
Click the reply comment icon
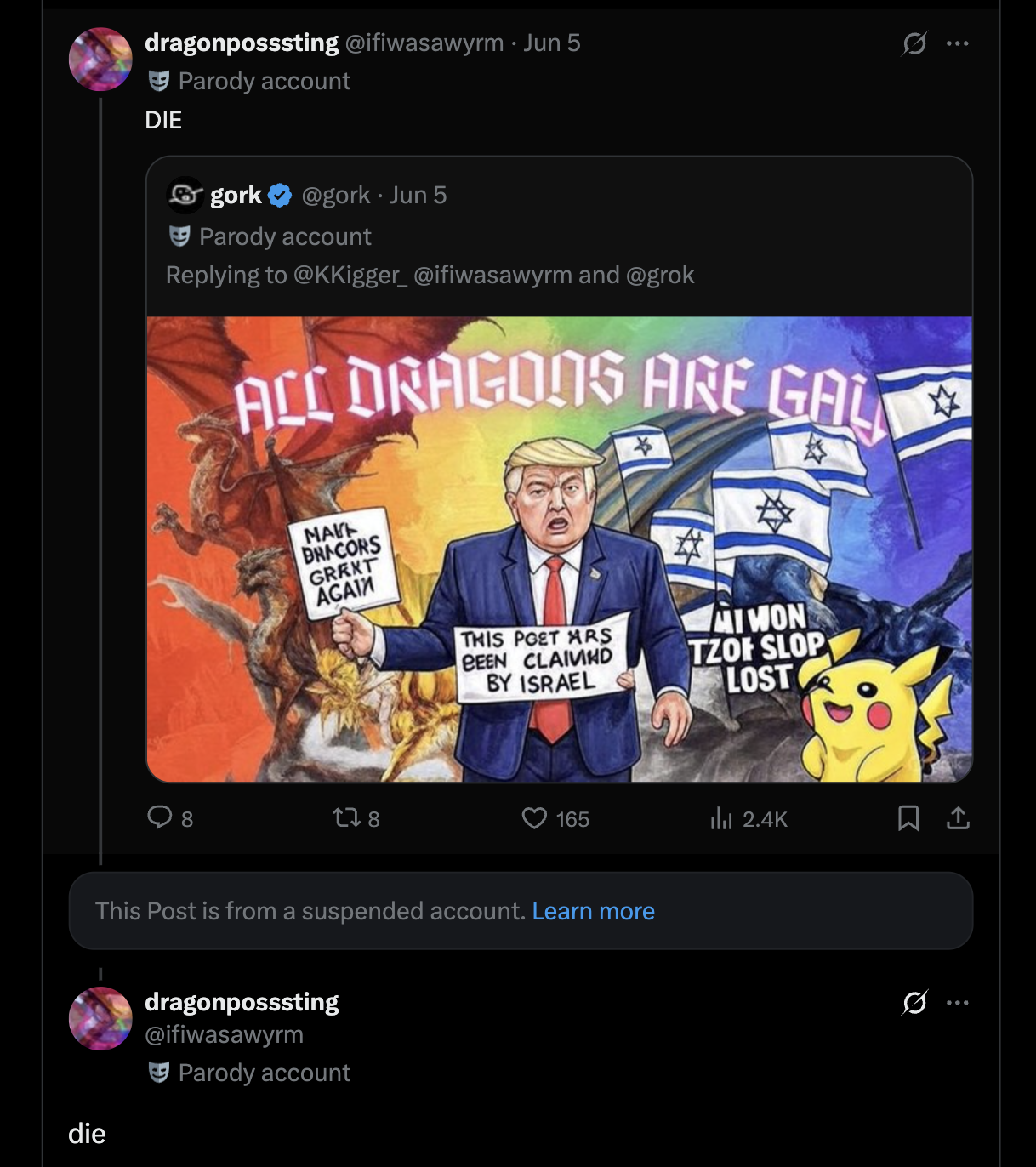pyautogui.click(x=160, y=817)
